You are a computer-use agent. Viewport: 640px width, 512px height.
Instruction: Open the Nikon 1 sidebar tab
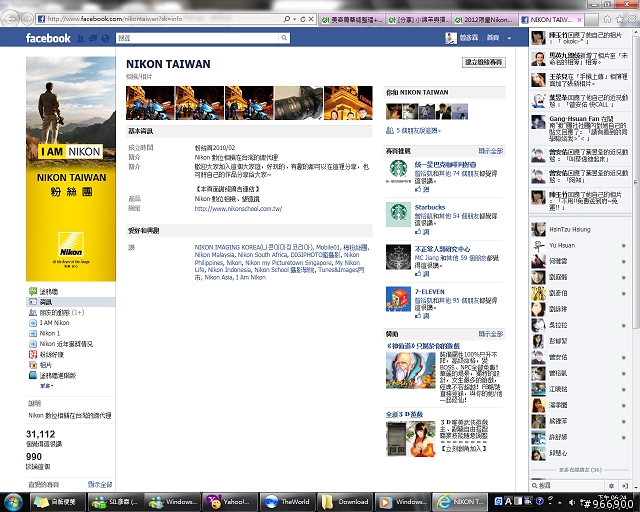[x=49, y=333]
